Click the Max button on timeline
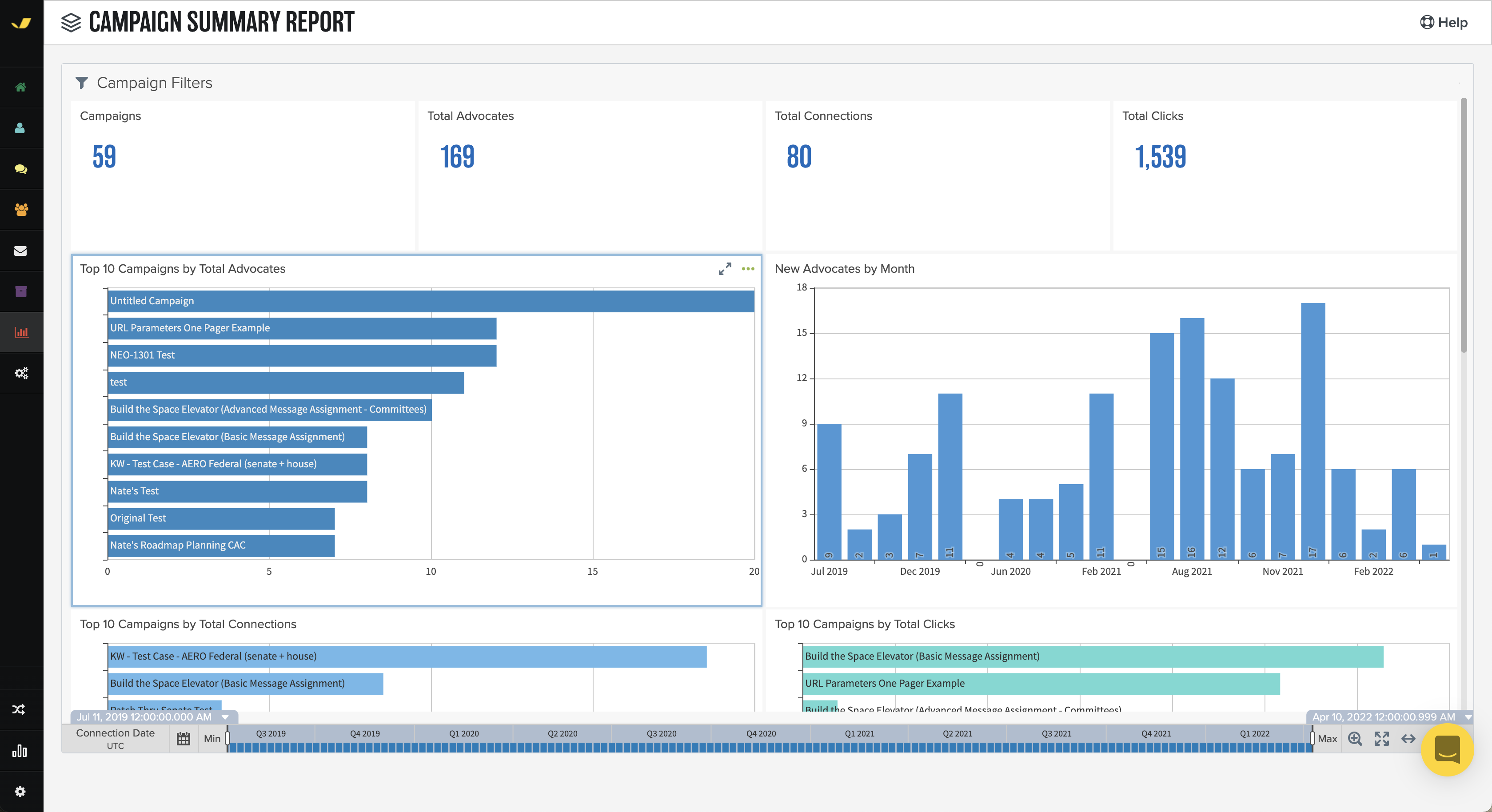 pos(1327,738)
